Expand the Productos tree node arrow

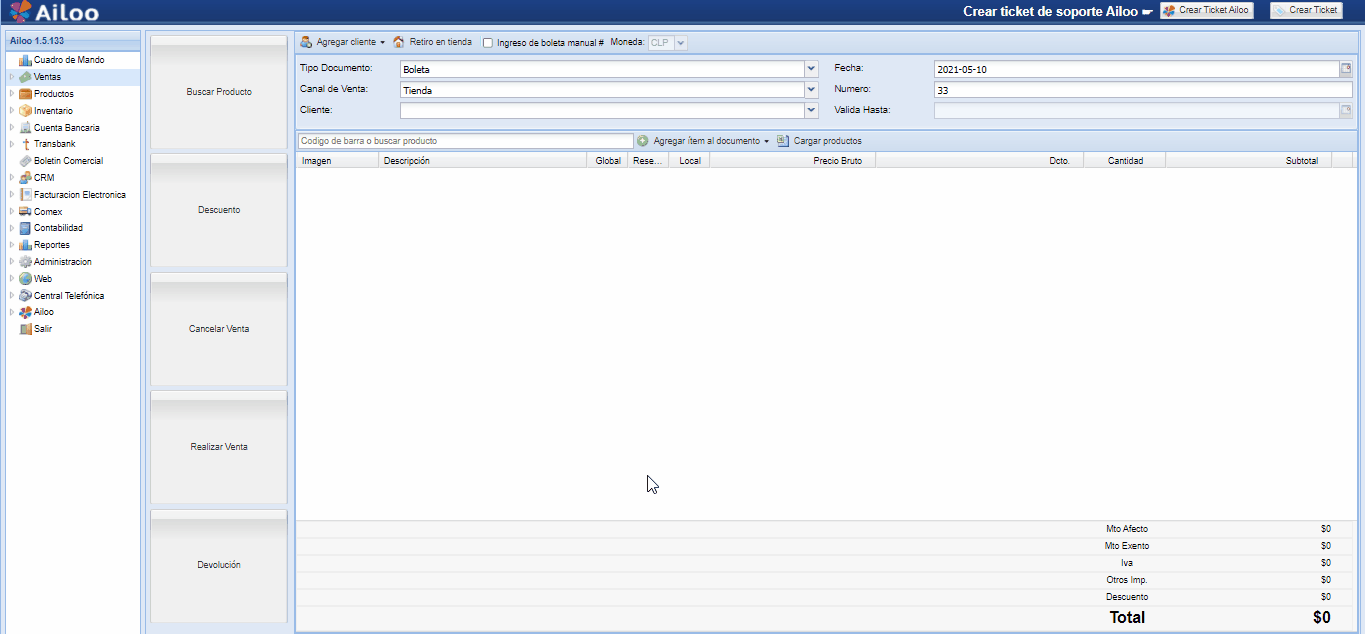pos(12,94)
